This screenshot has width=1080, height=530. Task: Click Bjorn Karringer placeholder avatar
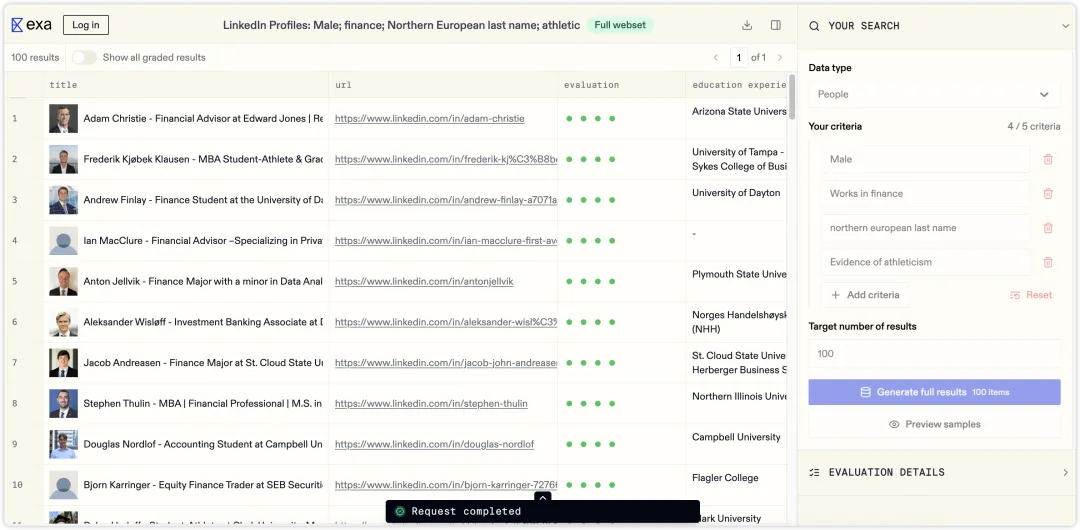click(63, 485)
